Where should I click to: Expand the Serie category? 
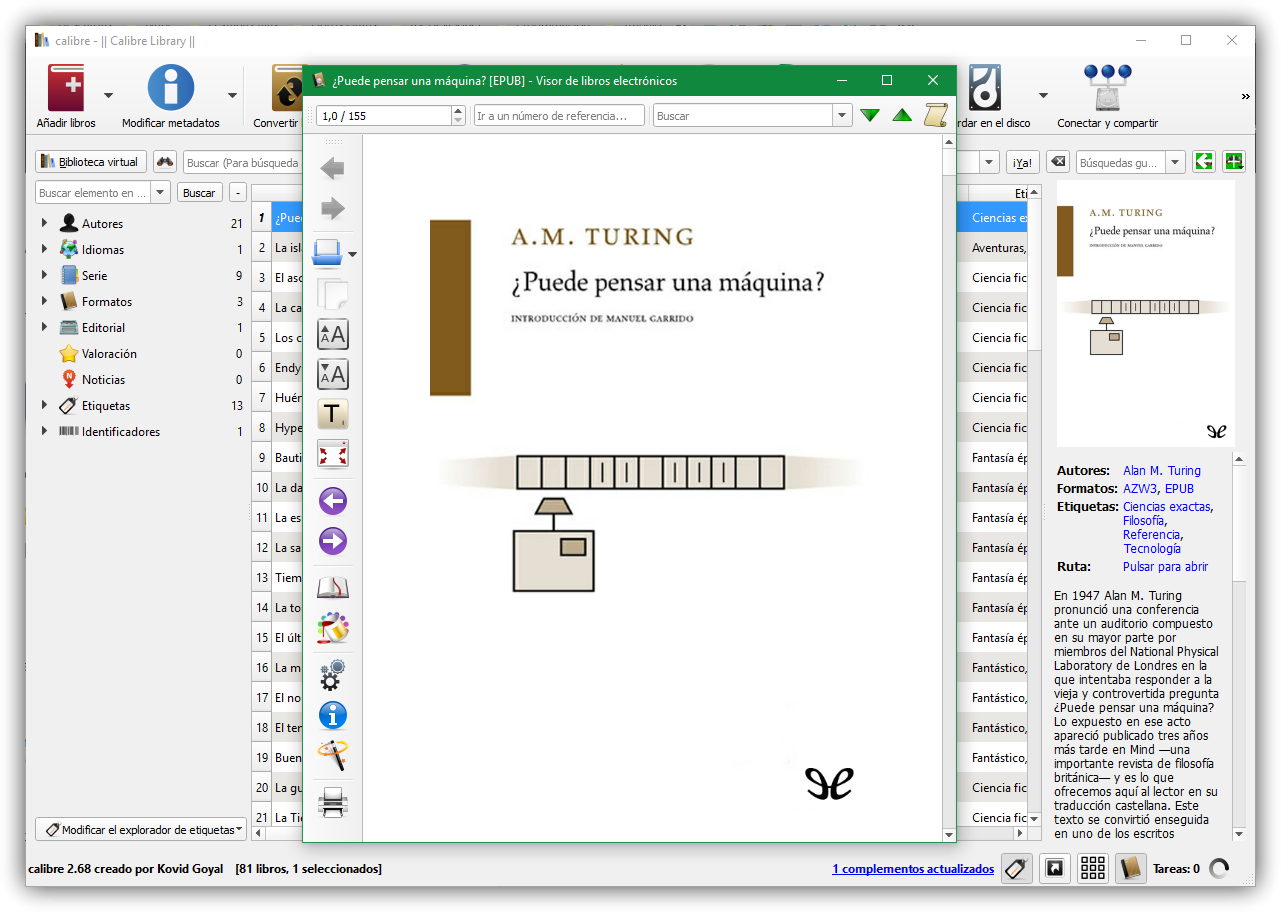click(x=44, y=276)
